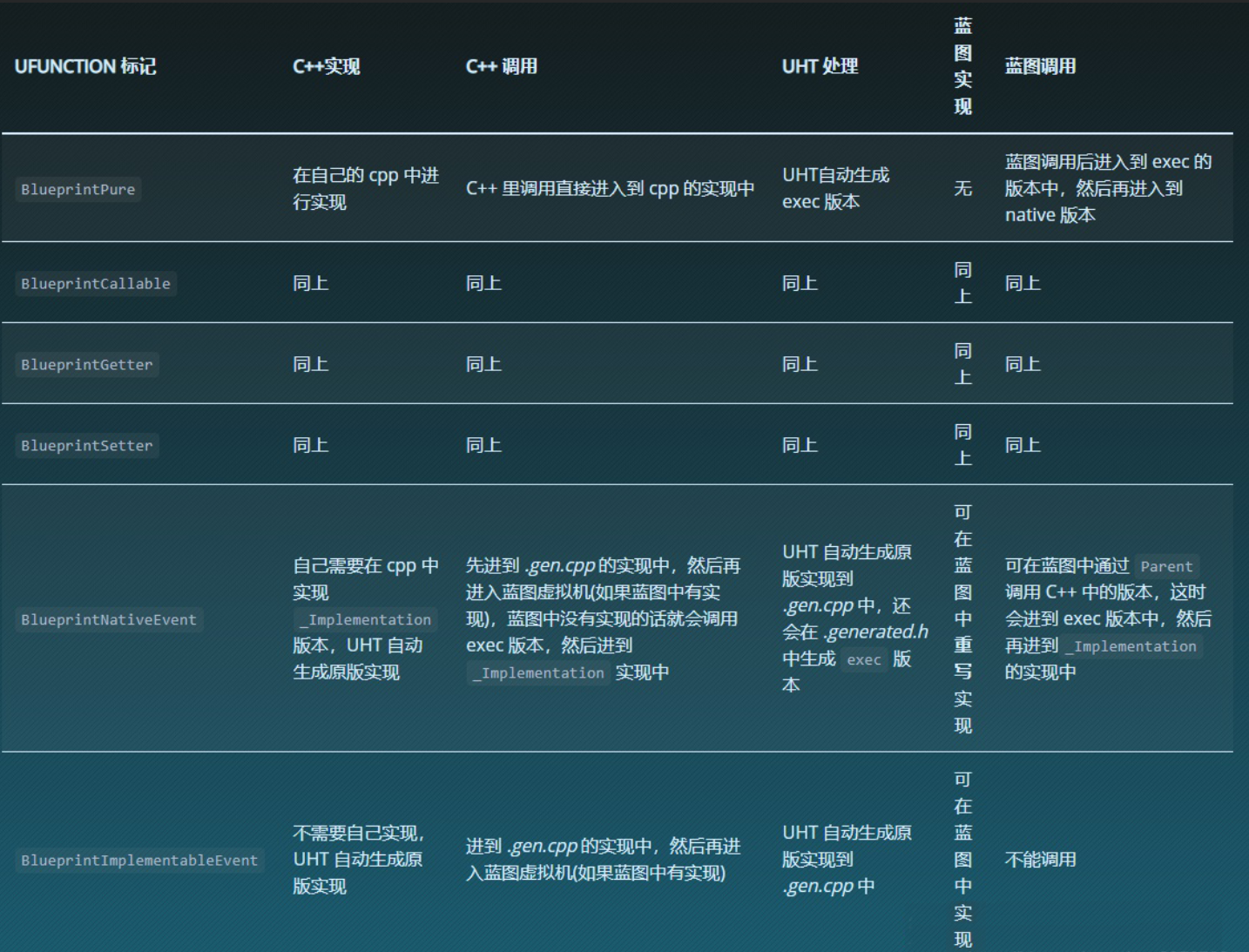Screen dimensions: 1249x952
Task: Click the BlueprintGetter code tag
Action: coord(87,365)
